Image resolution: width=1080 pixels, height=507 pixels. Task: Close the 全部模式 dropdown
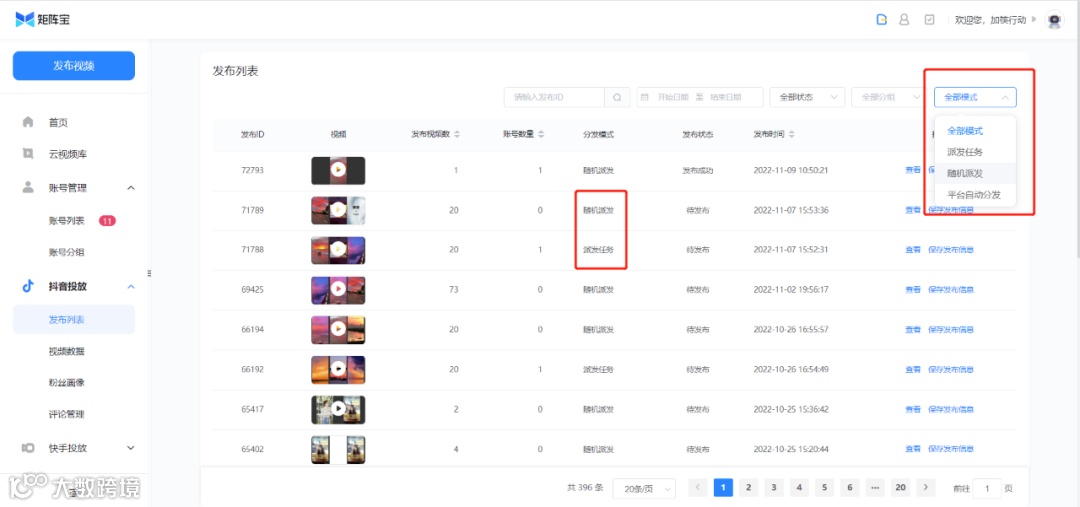[x=975, y=97]
